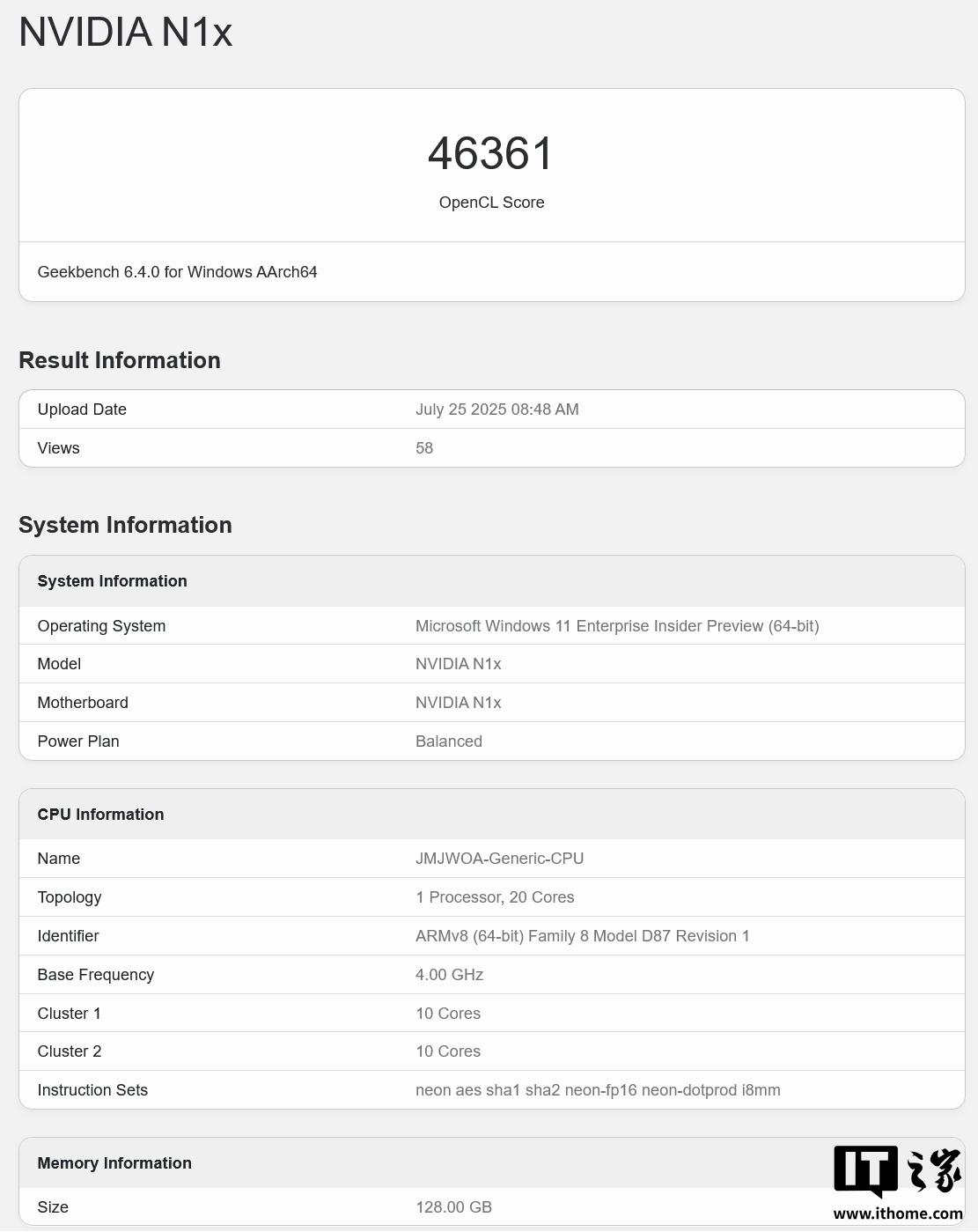Click the System Information table header

click(x=112, y=581)
